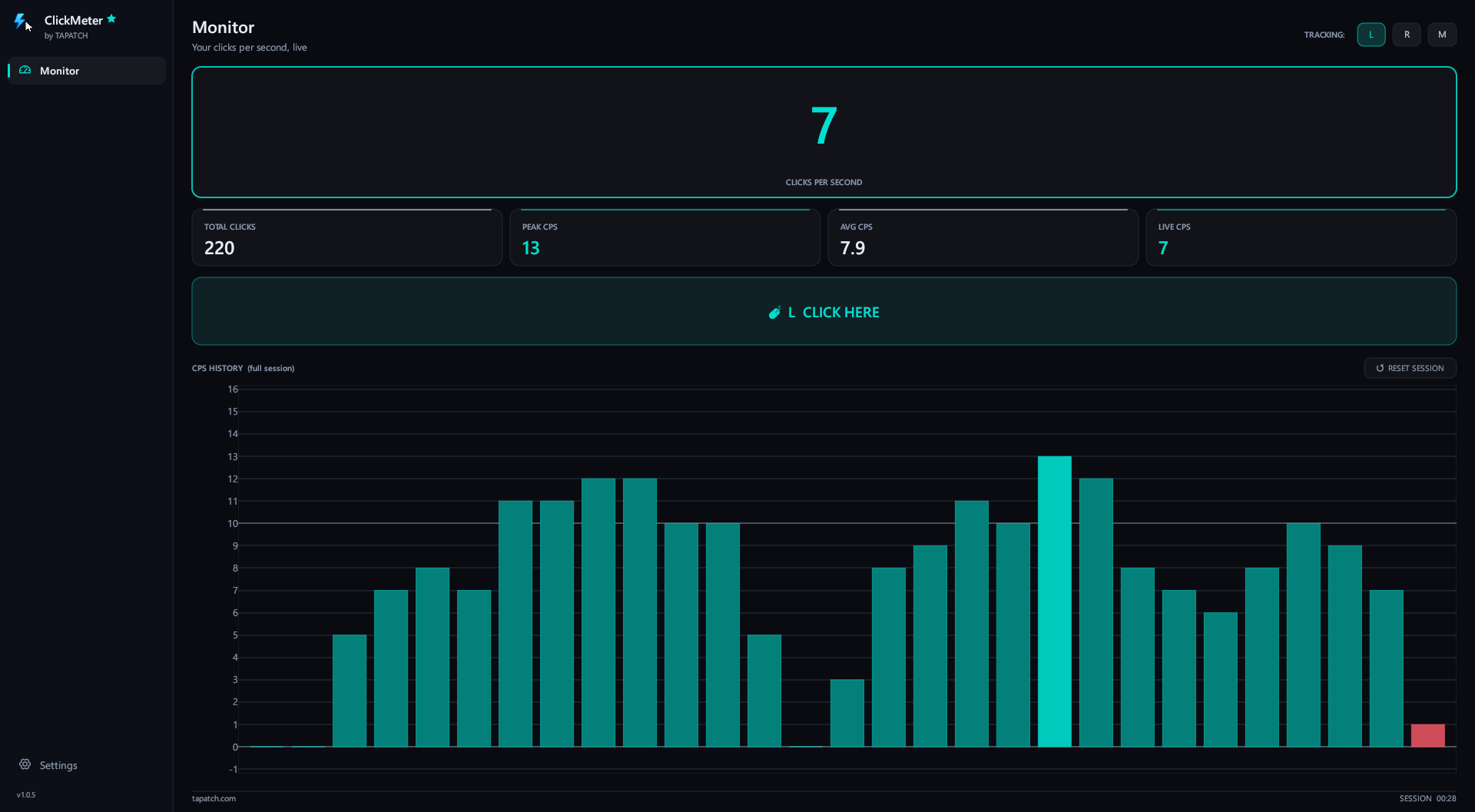This screenshot has height=812, width=1475.
Task: Click the Y-axis label 16
Action: tap(233, 389)
